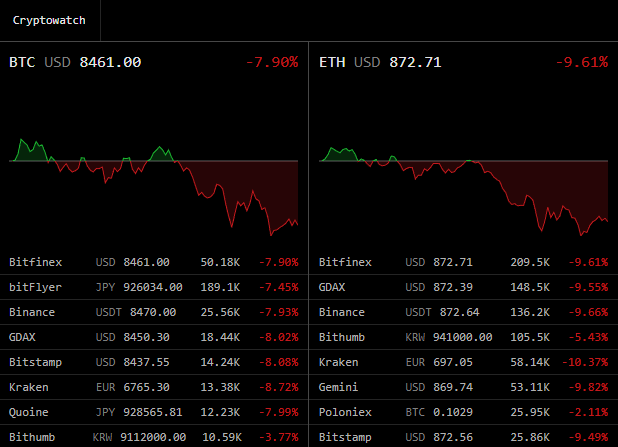The height and width of the screenshot is (447, 618).
Task: Select the BTC header -7.90% change
Action: coord(272,62)
